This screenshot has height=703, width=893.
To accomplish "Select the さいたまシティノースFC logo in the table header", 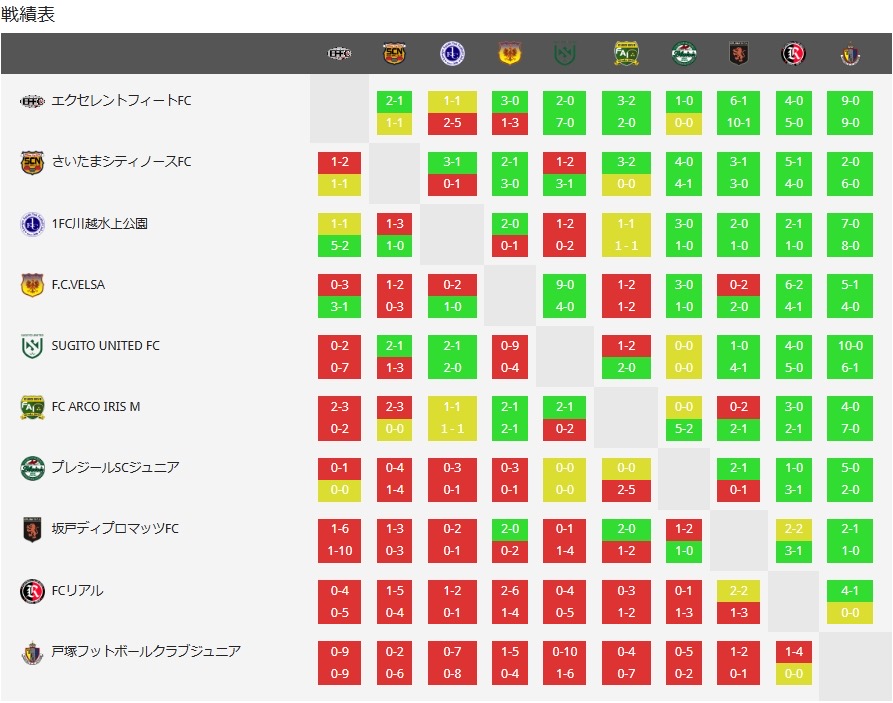I will pyautogui.click(x=395, y=54).
